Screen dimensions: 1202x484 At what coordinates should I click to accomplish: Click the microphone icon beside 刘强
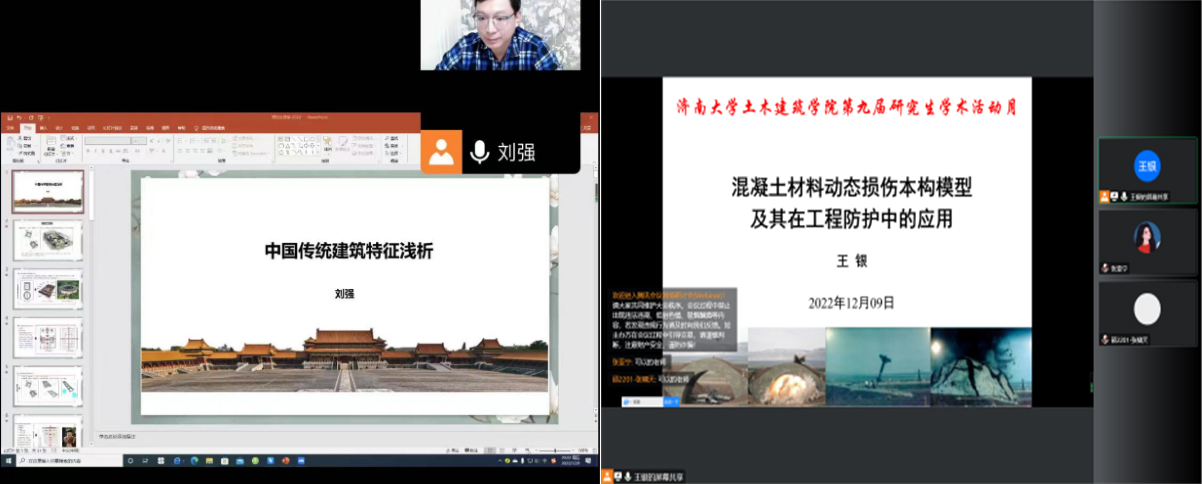pos(480,152)
